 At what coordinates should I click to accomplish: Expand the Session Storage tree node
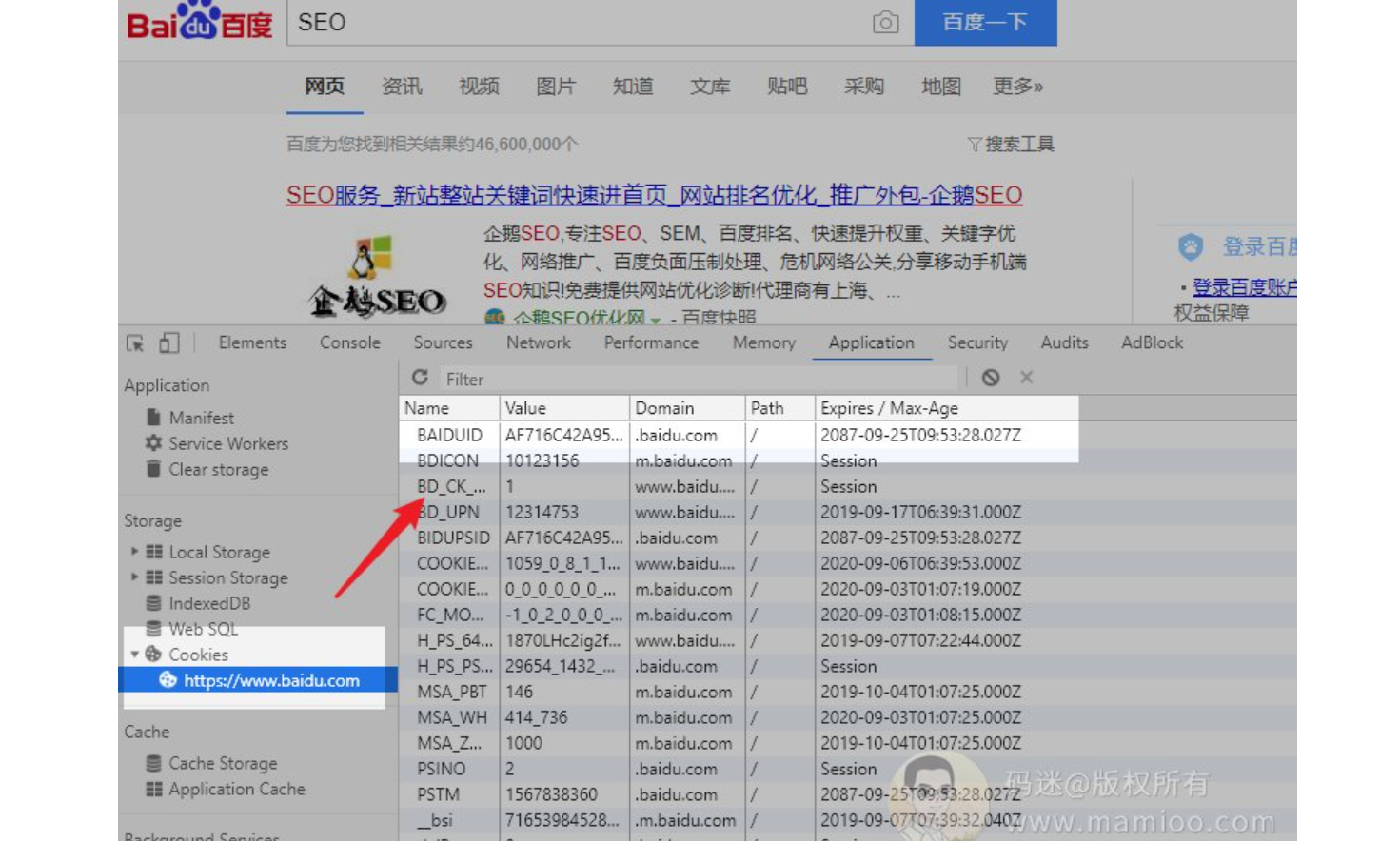134,577
